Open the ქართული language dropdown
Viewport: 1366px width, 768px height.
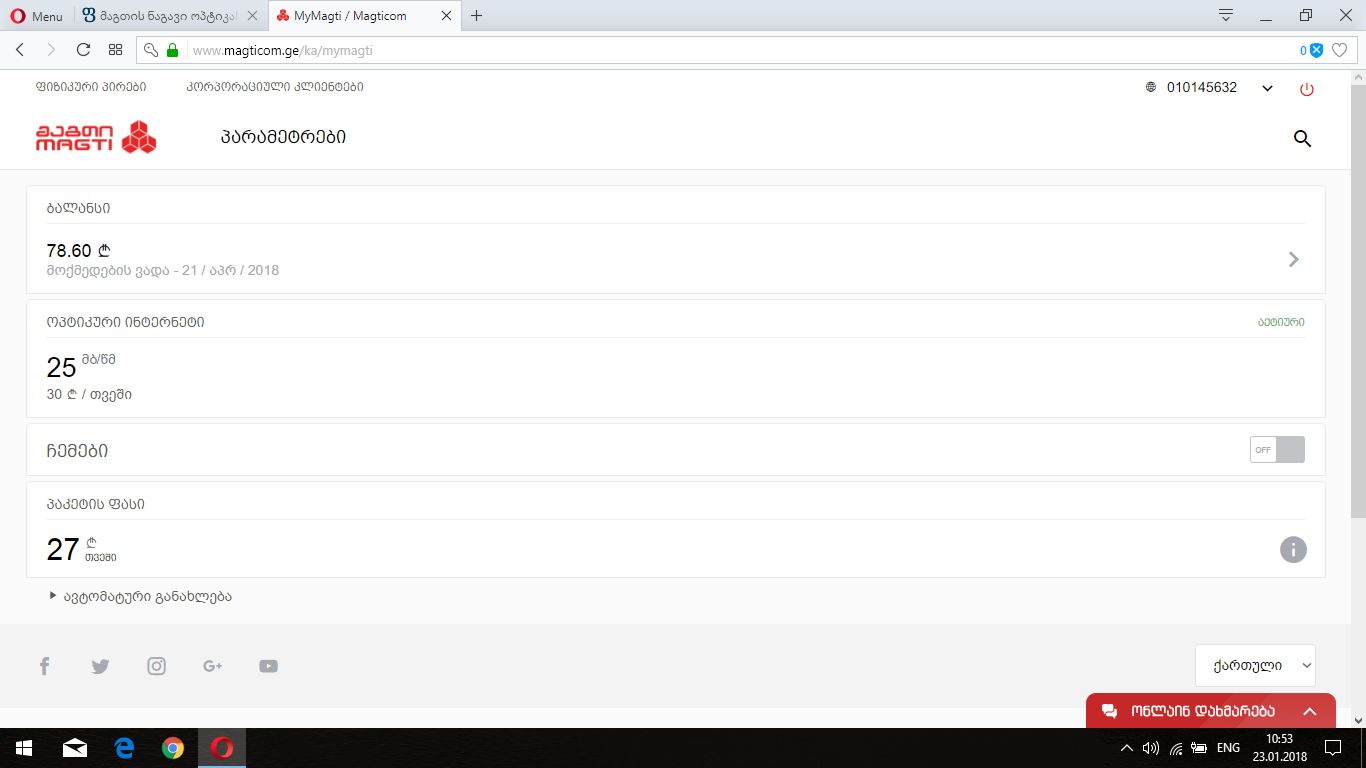1255,665
